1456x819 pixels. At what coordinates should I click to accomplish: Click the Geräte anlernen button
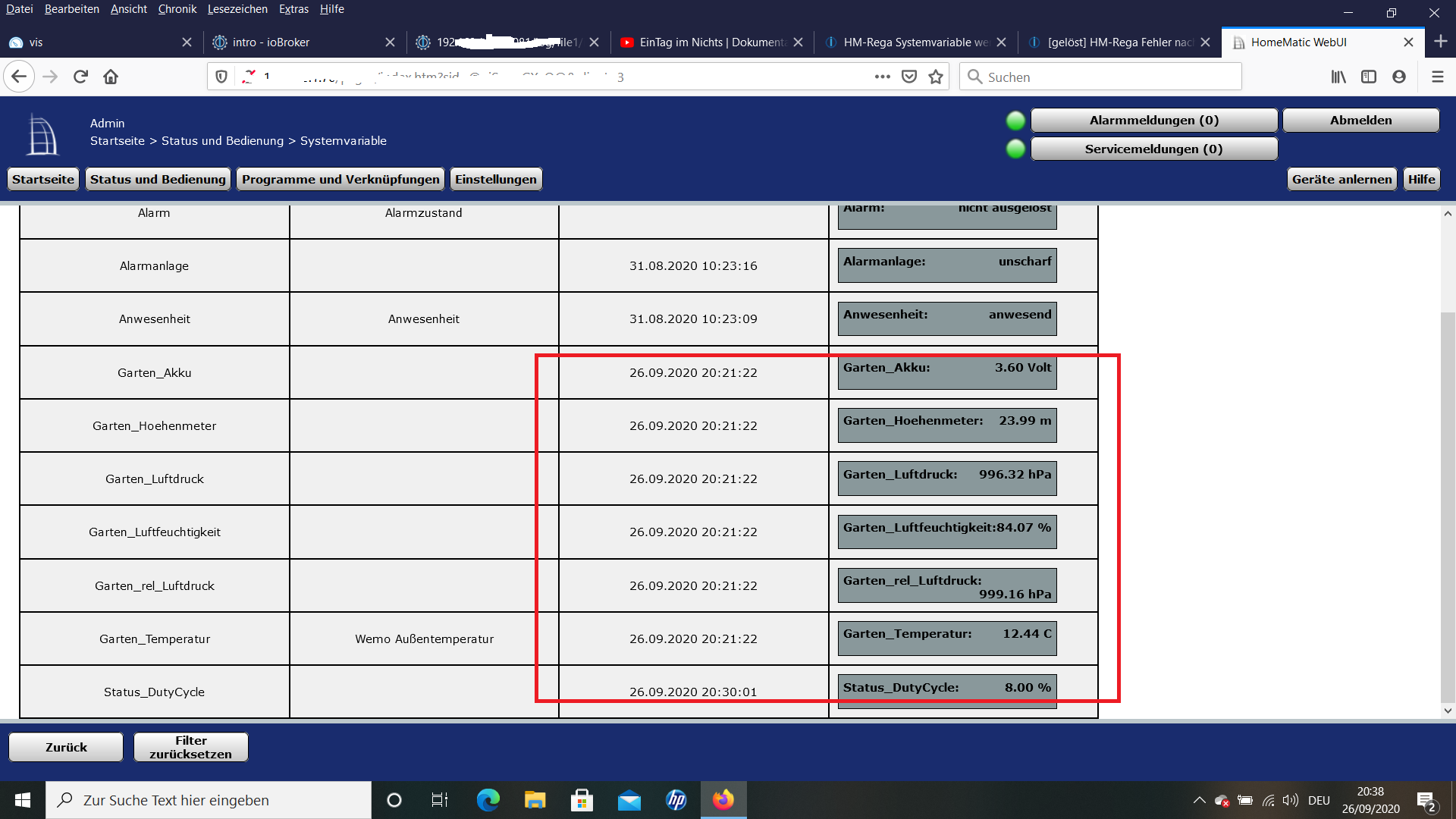click(x=1342, y=179)
